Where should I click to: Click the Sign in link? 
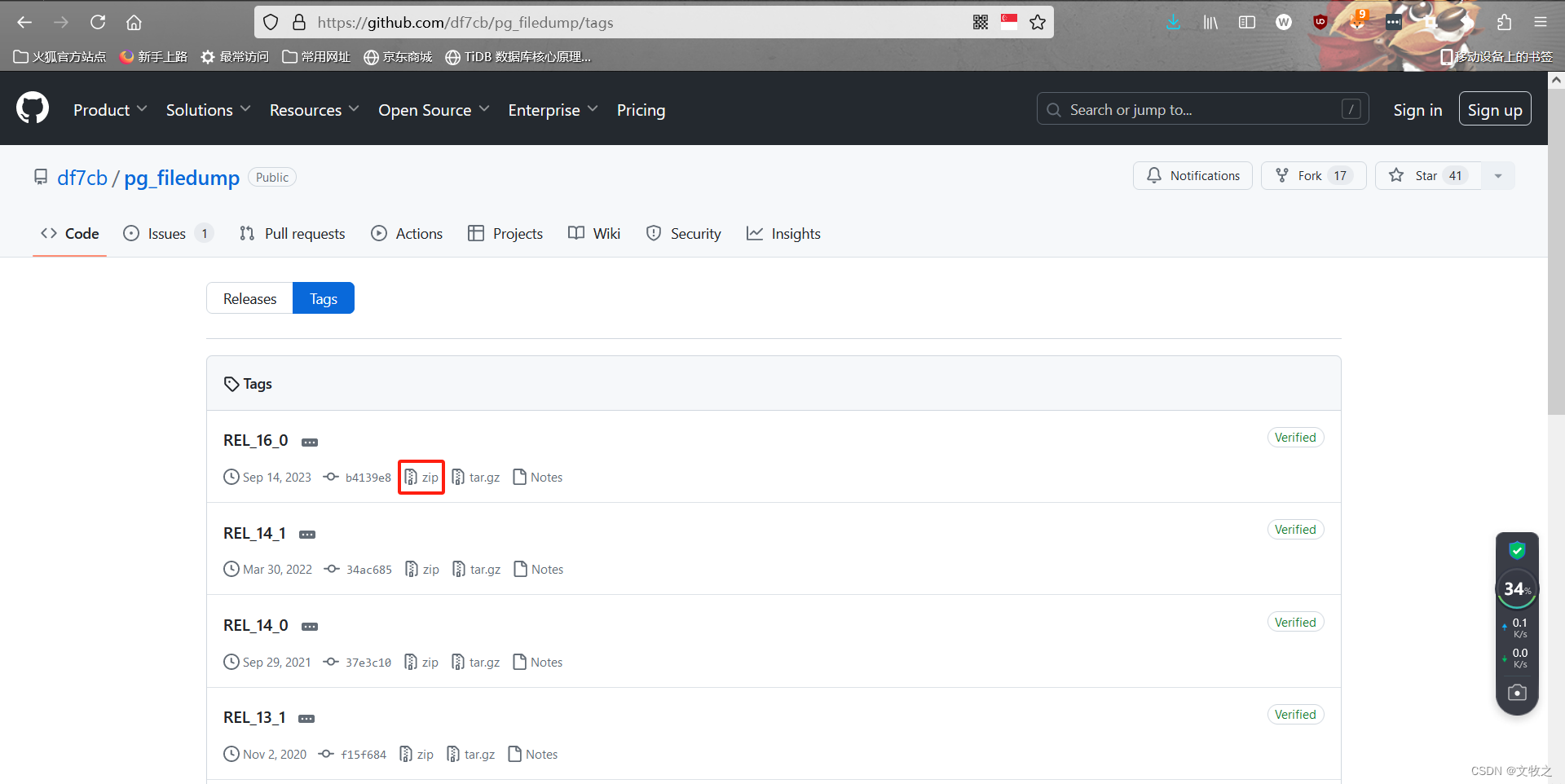coord(1417,109)
